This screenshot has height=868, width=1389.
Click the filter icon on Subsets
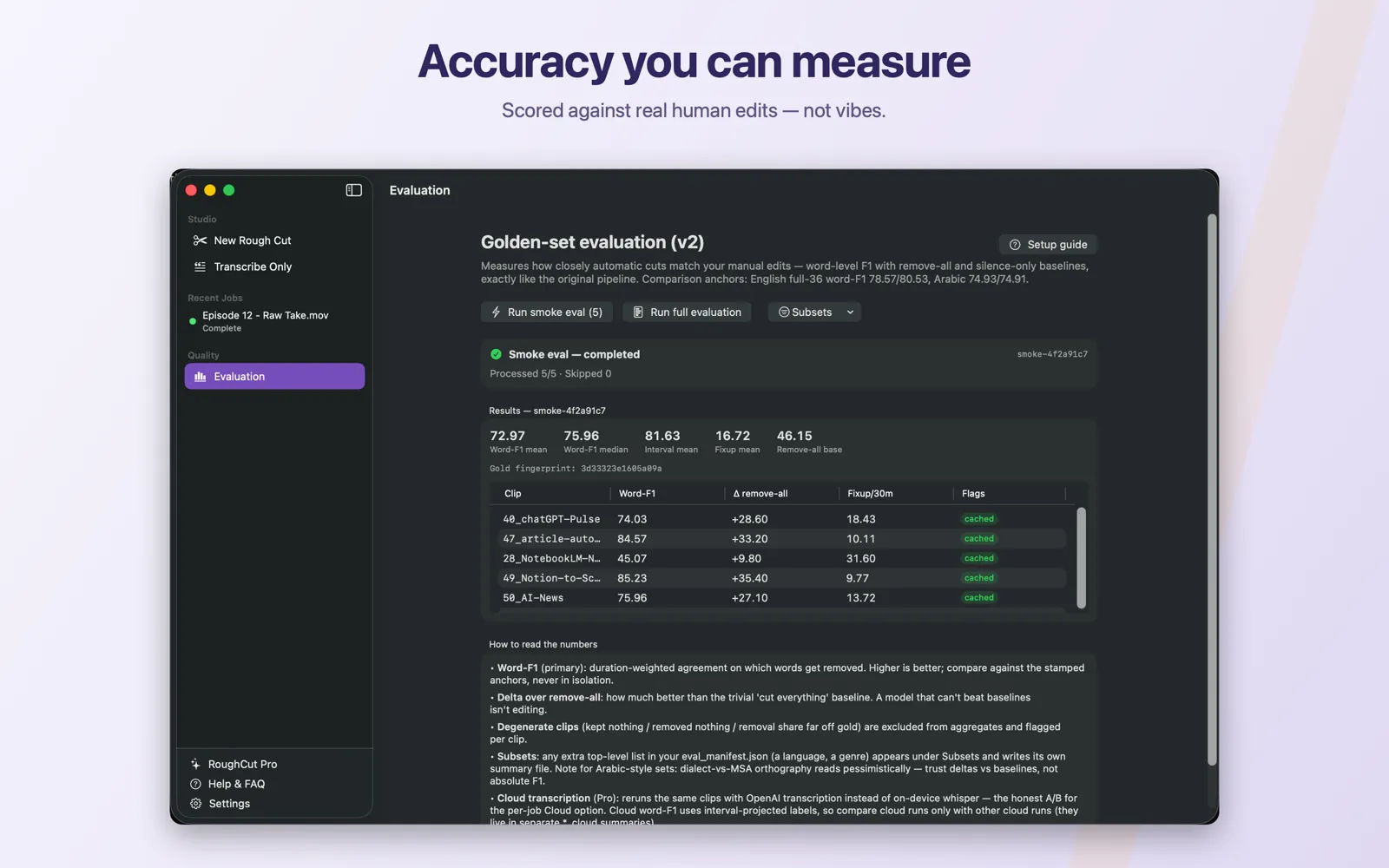point(783,312)
